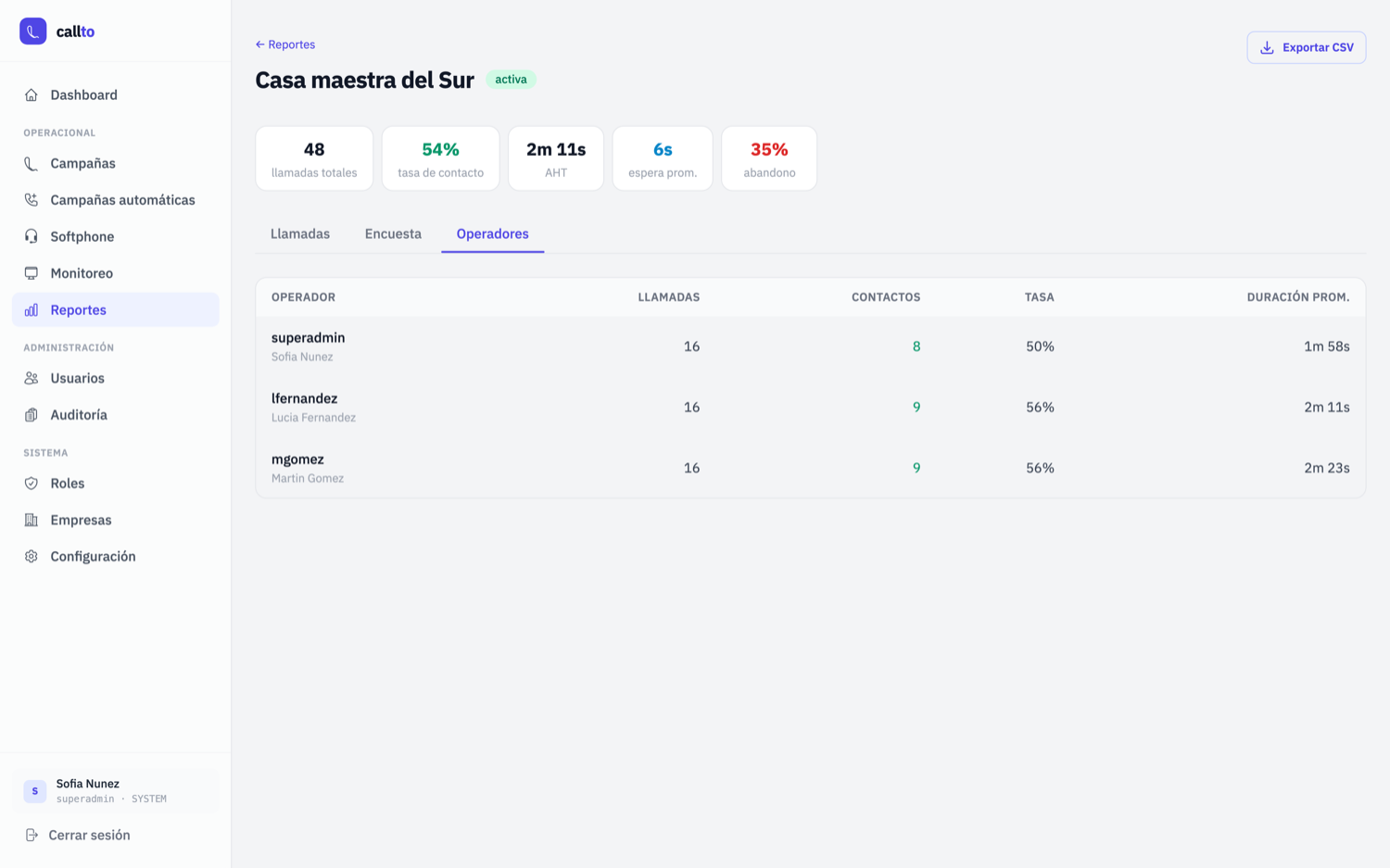
Task: Launch Softphone using headset icon
Action: (x=32, y=236)
